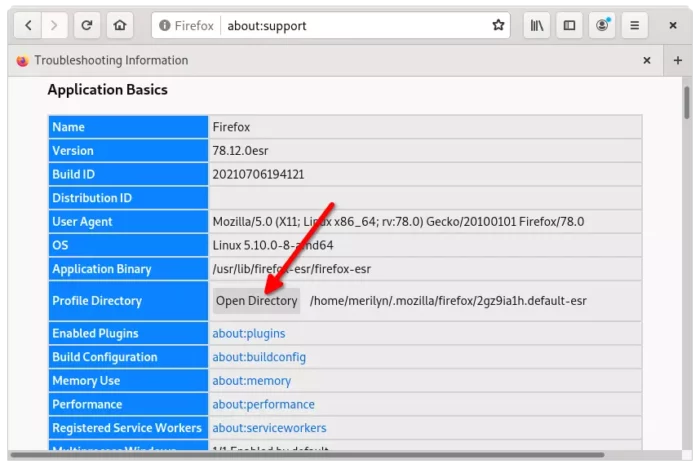This screenshot has width=700, height=468.
Task: Reload the current page
Action: (87, 25)
